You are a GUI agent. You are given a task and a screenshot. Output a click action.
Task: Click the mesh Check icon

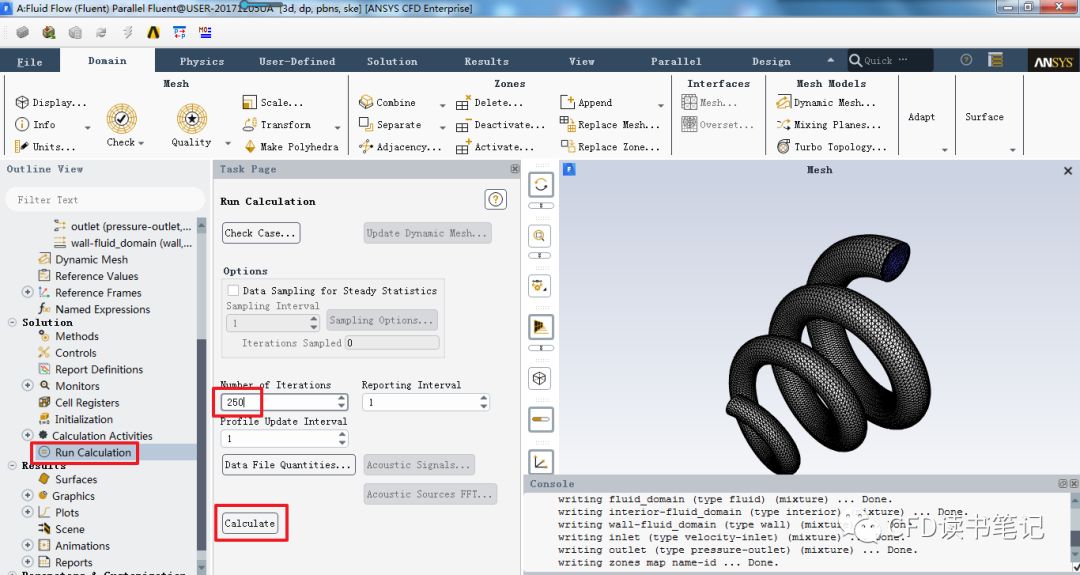point(122,119)
